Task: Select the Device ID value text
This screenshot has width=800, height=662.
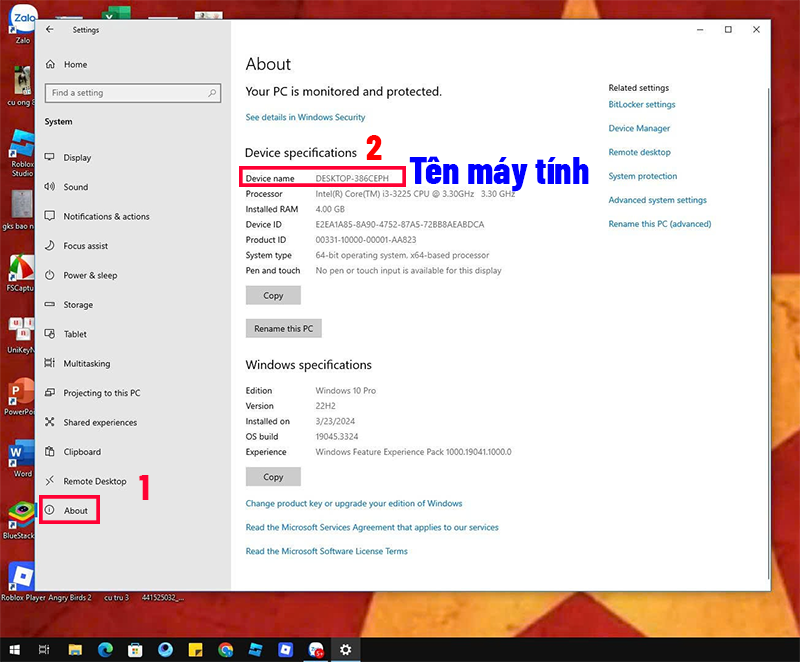Action: pos(399,224)
